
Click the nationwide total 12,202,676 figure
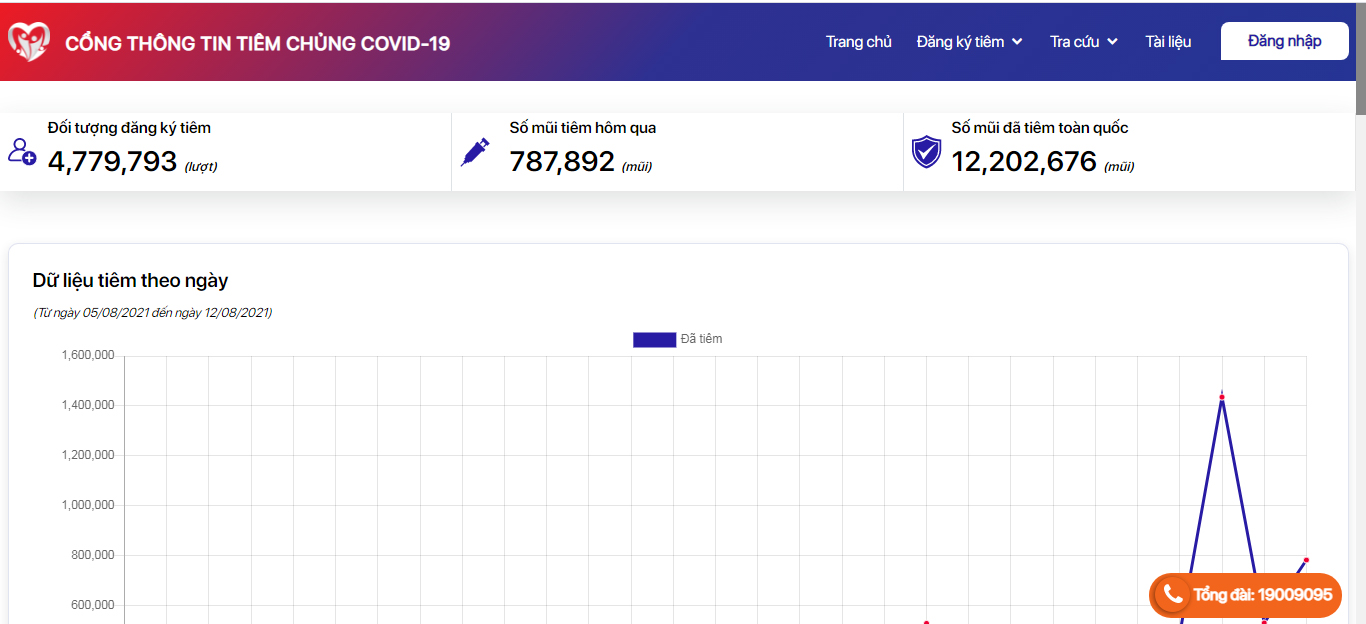(x=1023, y=162)
